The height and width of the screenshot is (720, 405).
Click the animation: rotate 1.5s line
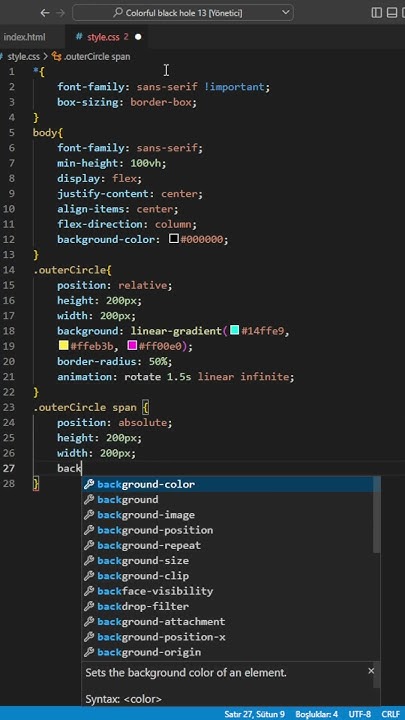(x=175, y=377)
